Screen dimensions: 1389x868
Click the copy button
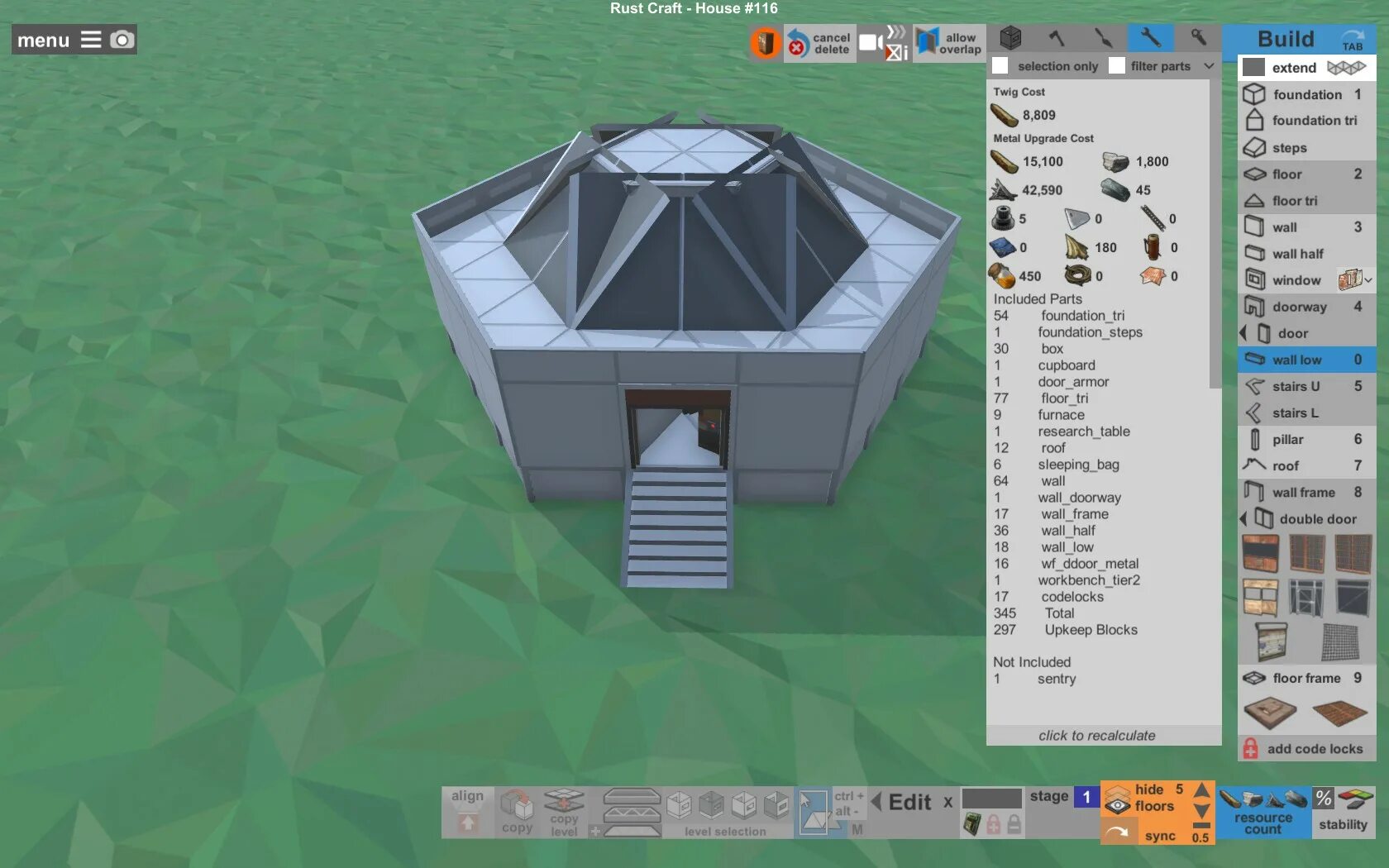coord(518,811)
